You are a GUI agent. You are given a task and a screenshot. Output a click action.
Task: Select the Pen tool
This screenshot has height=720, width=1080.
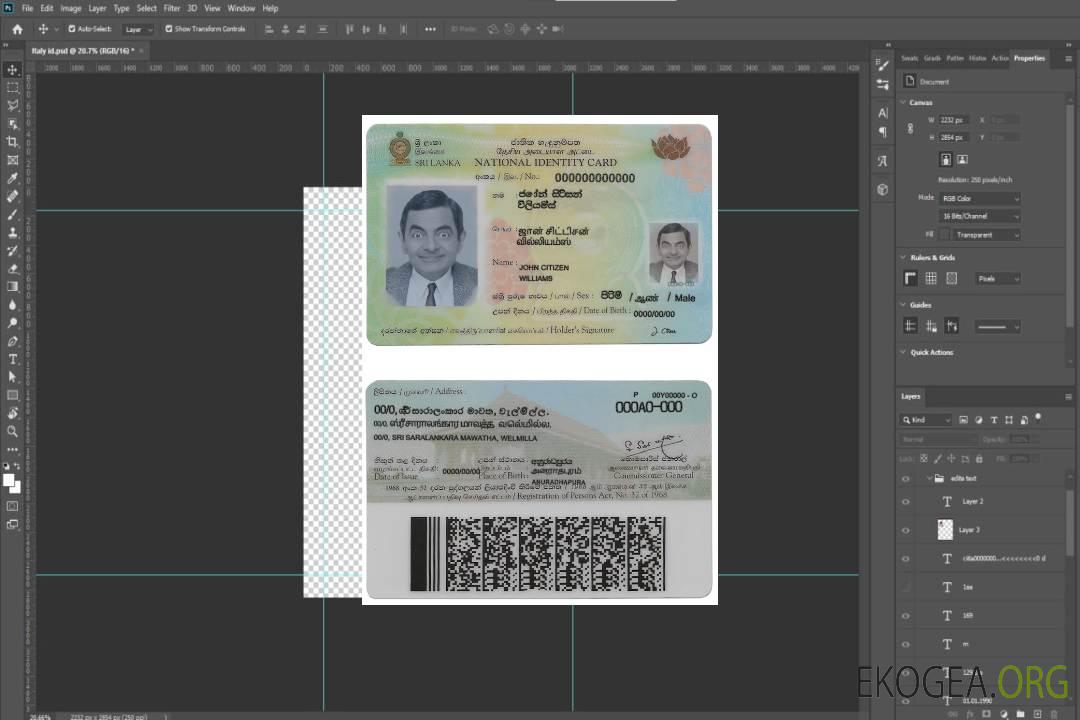[x=12, y=341]
